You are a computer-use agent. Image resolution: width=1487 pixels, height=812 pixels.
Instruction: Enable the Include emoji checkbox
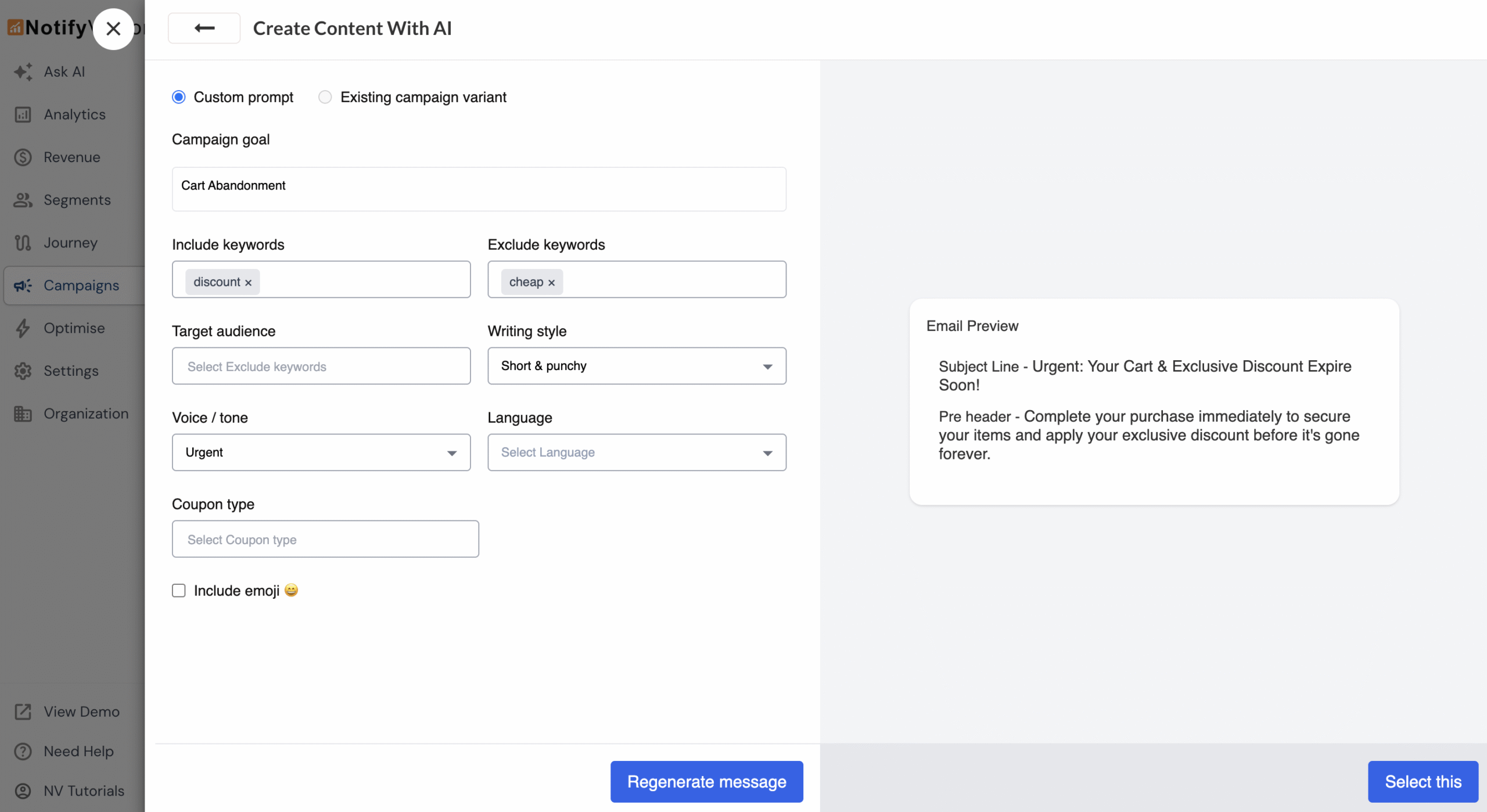click(x=179, y=591)
